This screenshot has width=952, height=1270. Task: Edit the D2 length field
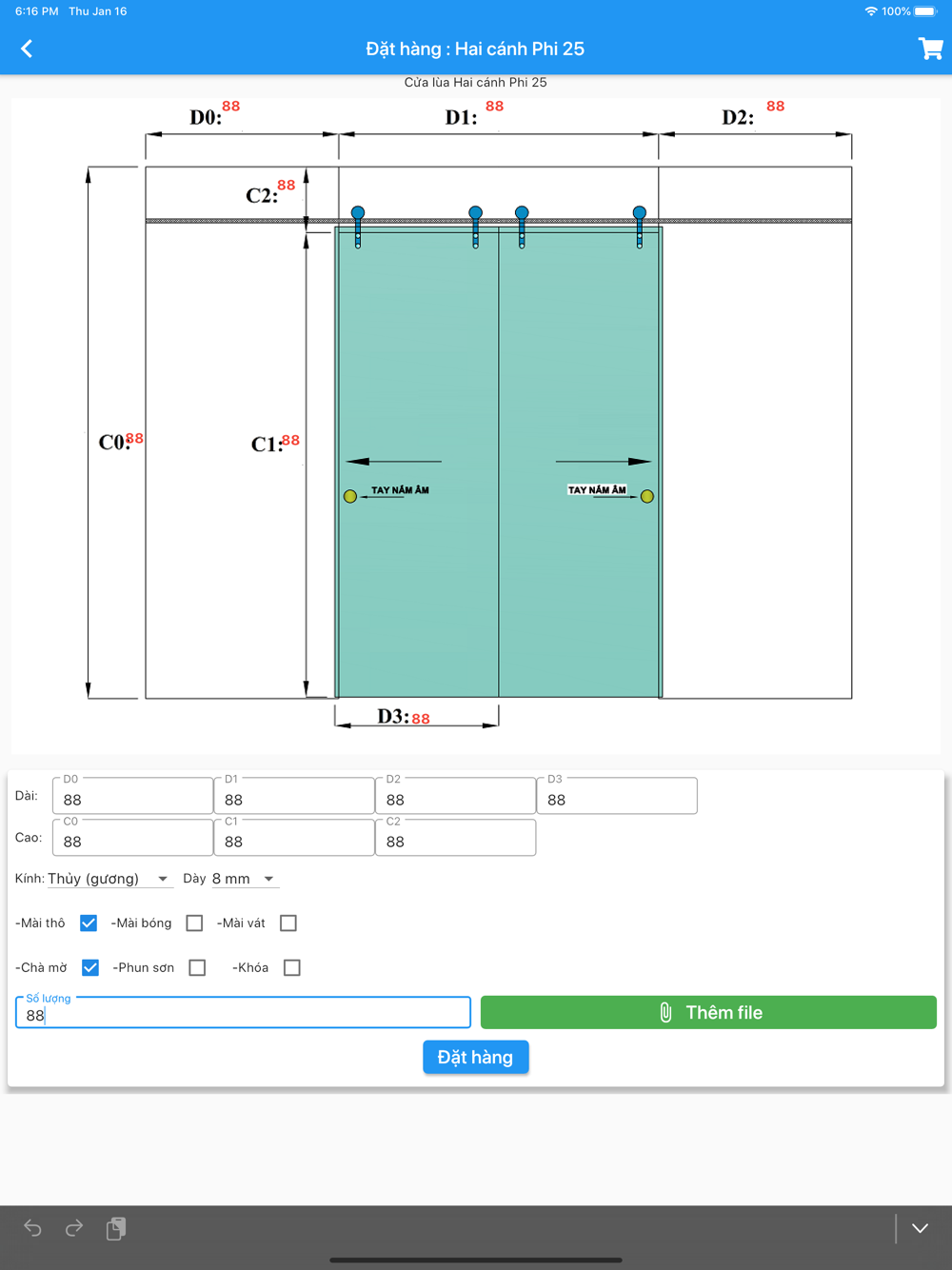(x=456, y=796)
